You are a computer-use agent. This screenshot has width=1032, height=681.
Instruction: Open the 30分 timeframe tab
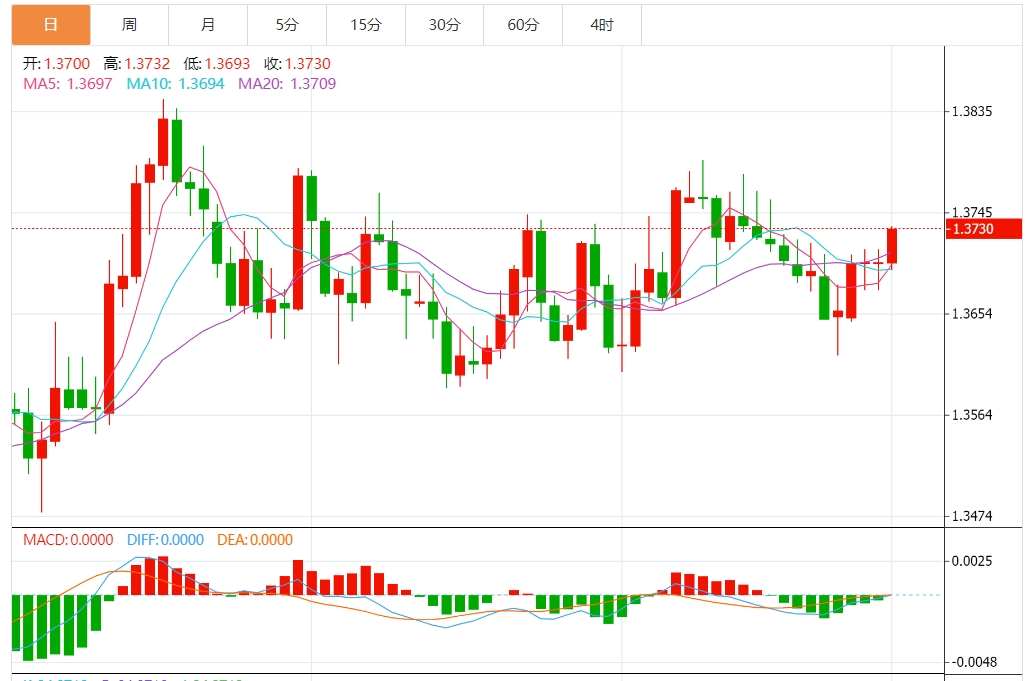tap(444, 25)
